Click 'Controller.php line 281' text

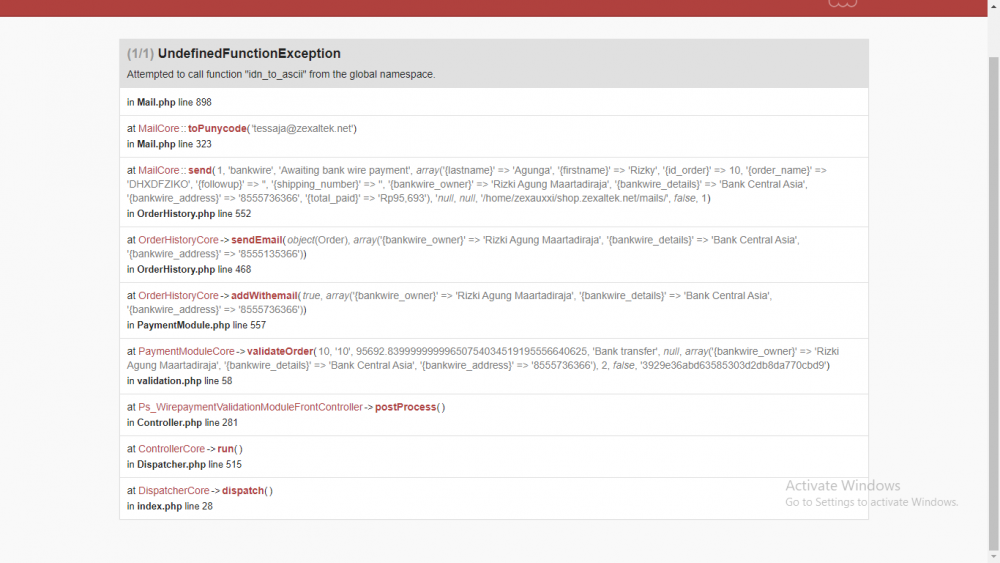[188, 423]
